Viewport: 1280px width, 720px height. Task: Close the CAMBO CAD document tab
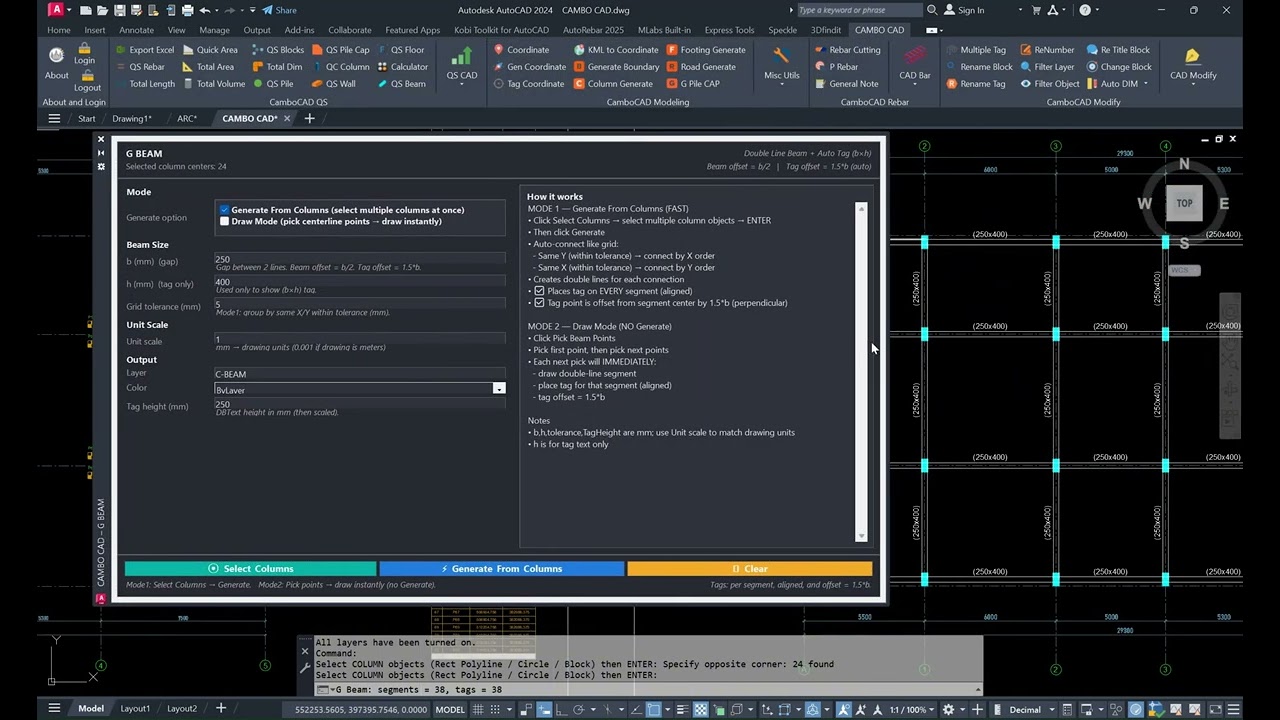[287, 118]
